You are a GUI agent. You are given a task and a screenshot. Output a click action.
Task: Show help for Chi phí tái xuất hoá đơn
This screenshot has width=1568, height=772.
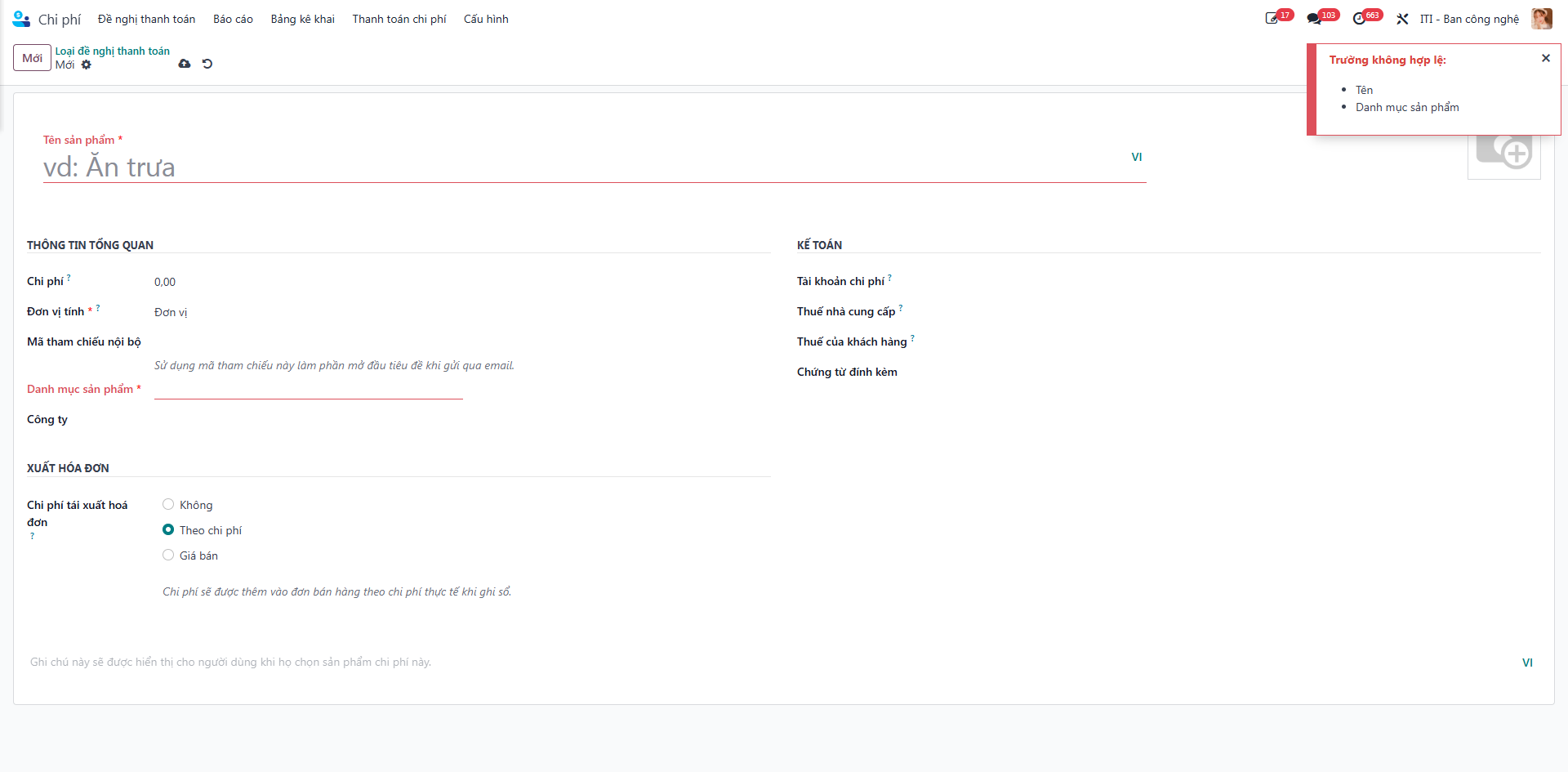pyautogui.click(x=33, y=537)
